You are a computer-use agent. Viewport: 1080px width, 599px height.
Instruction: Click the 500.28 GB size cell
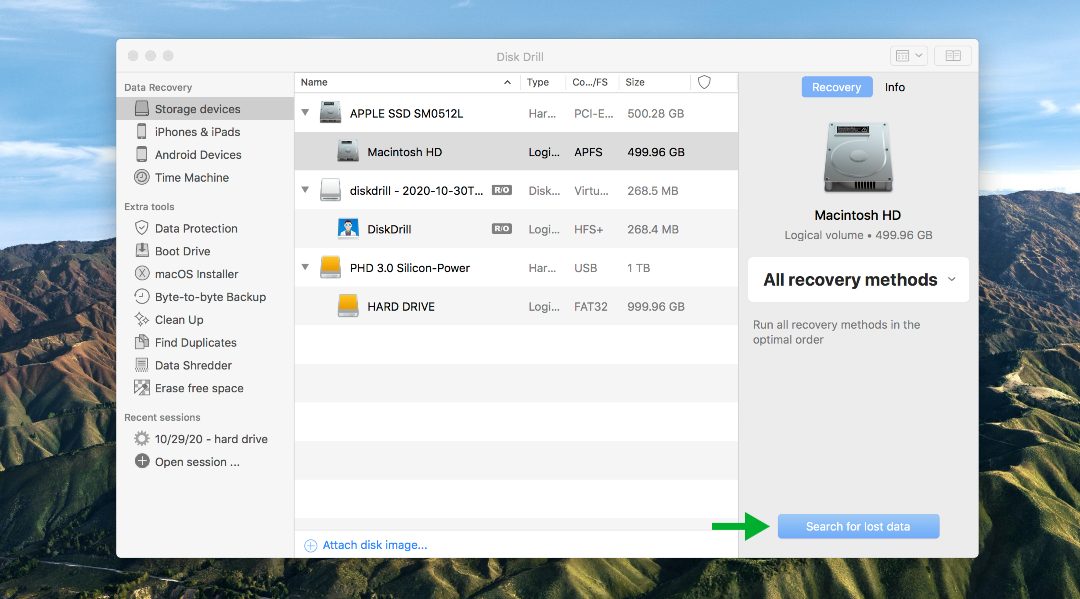click(x=656, y=113)
